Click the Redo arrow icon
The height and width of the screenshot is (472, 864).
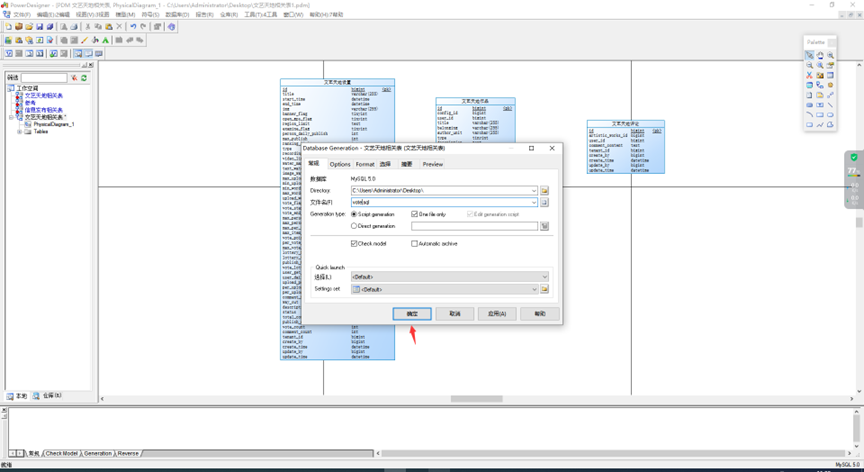point(143,26)
